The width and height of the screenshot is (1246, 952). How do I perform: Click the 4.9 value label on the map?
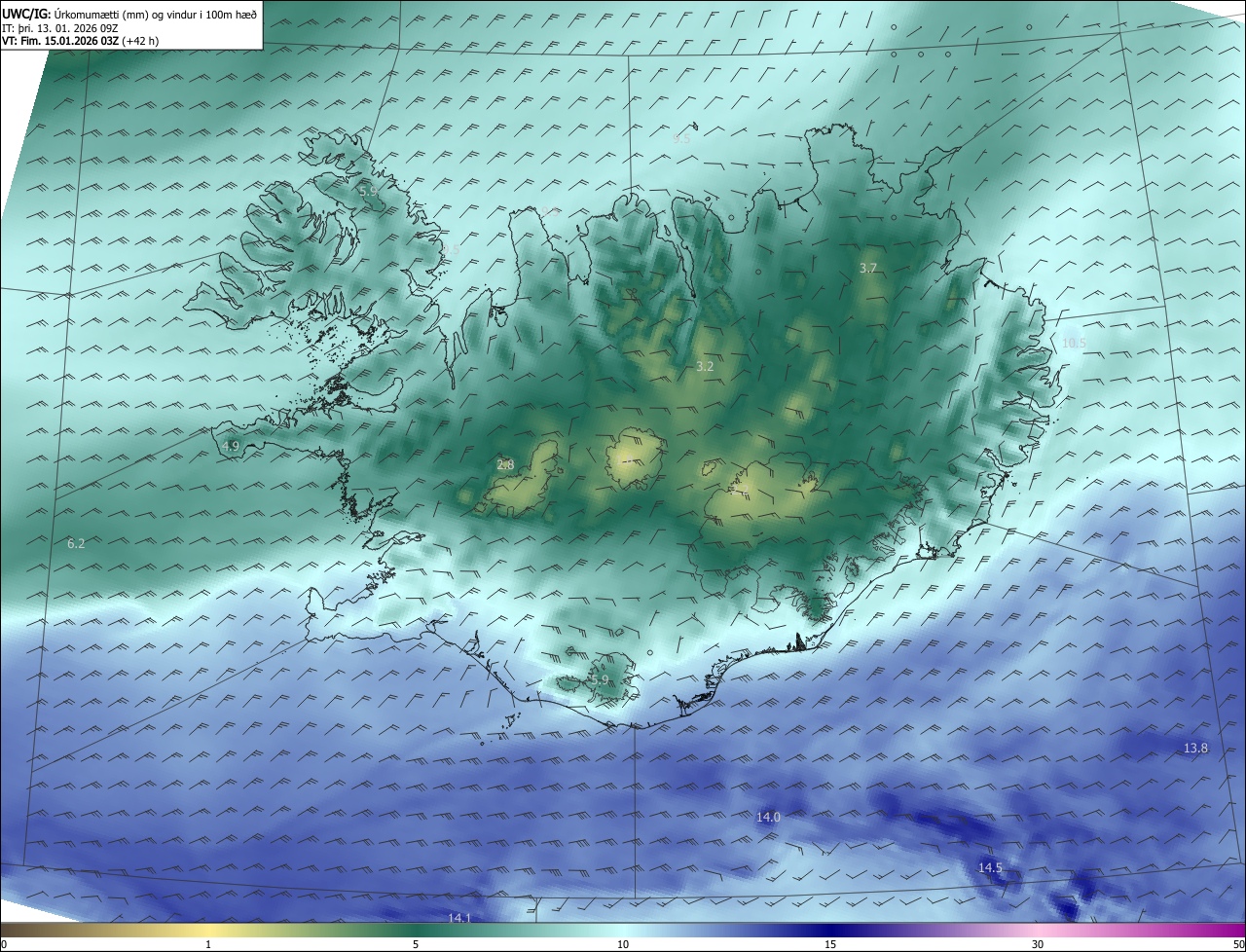(x=231, y=446)
